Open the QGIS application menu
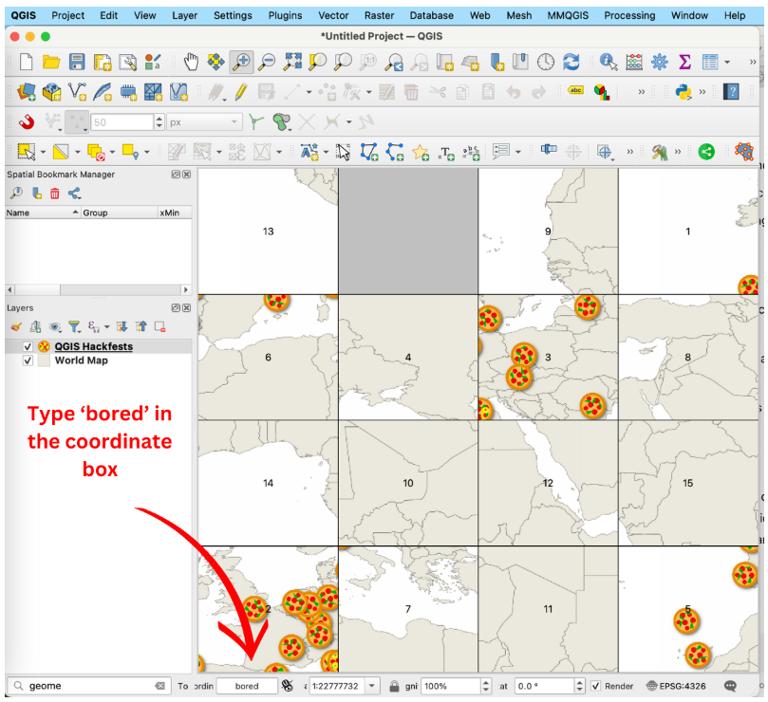 (x=23, y=15)
